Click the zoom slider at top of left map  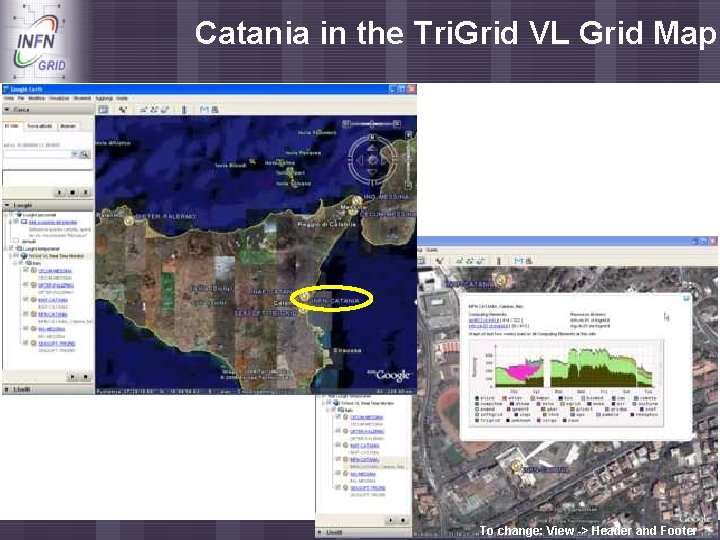pos(372,124)
